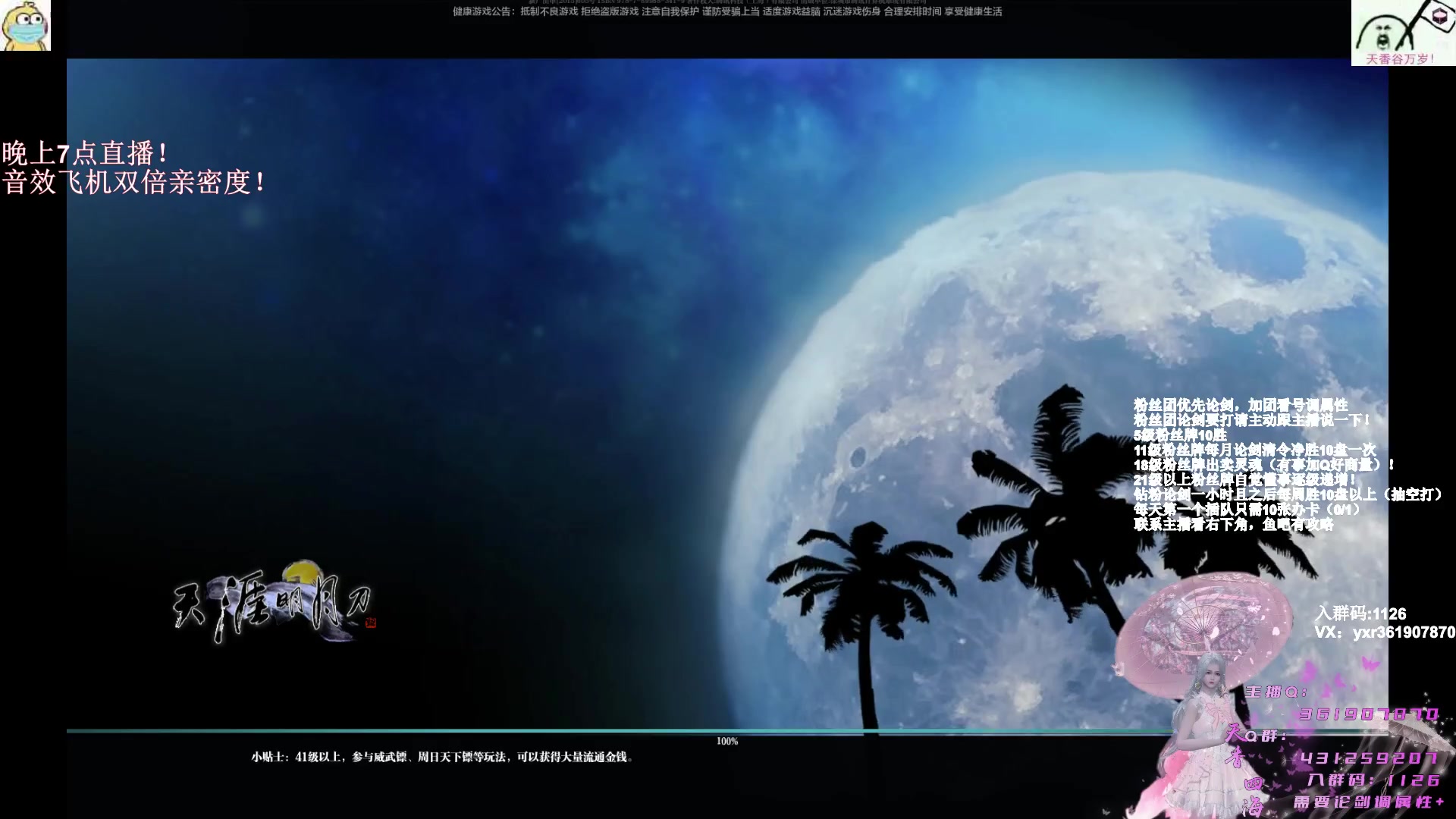Click the 音效飞机双倍亲密度 text
Image resolution: width=1456 pixels, height=819 pixels.
point(135,182)
